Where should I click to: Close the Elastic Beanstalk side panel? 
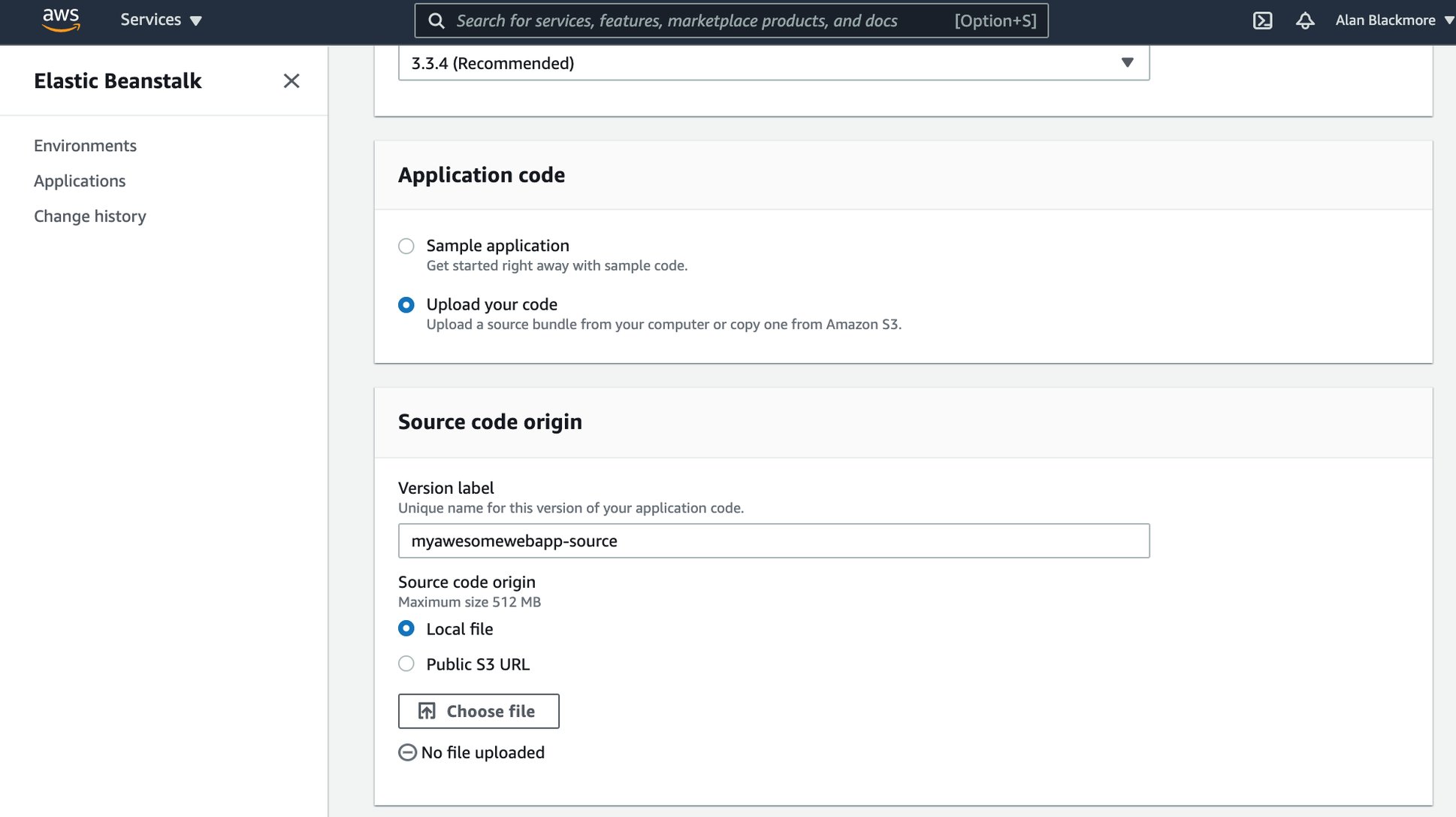click(292, 80)
